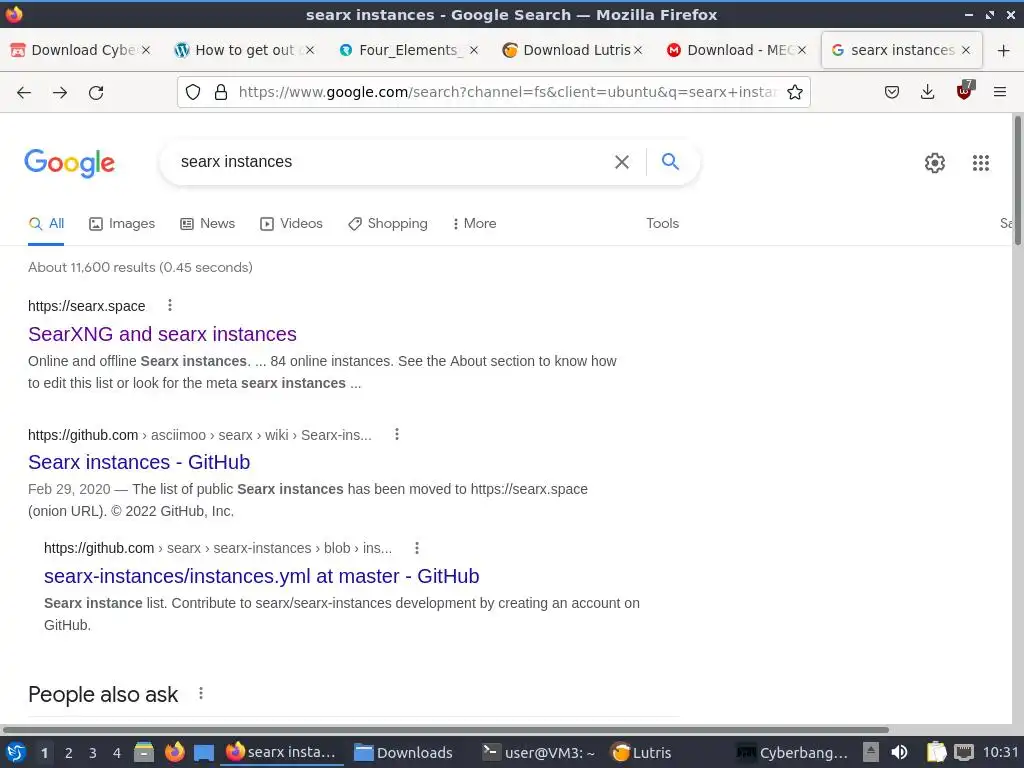Switch to workspace 4
Screen dimensions: 1024x768
pos(117,753)
